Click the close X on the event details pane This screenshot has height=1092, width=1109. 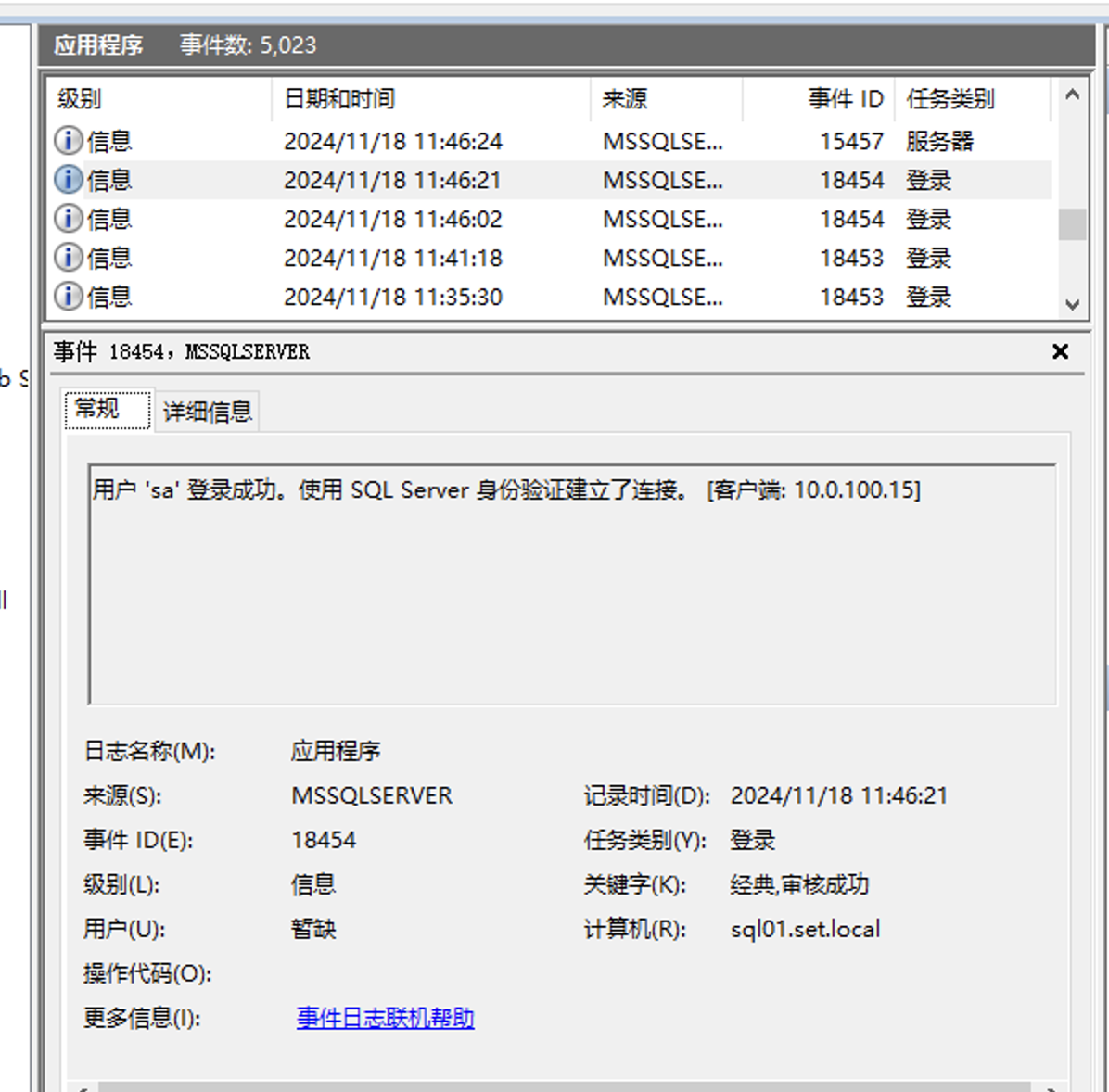pyautogui.click(x=1060, y=351)
